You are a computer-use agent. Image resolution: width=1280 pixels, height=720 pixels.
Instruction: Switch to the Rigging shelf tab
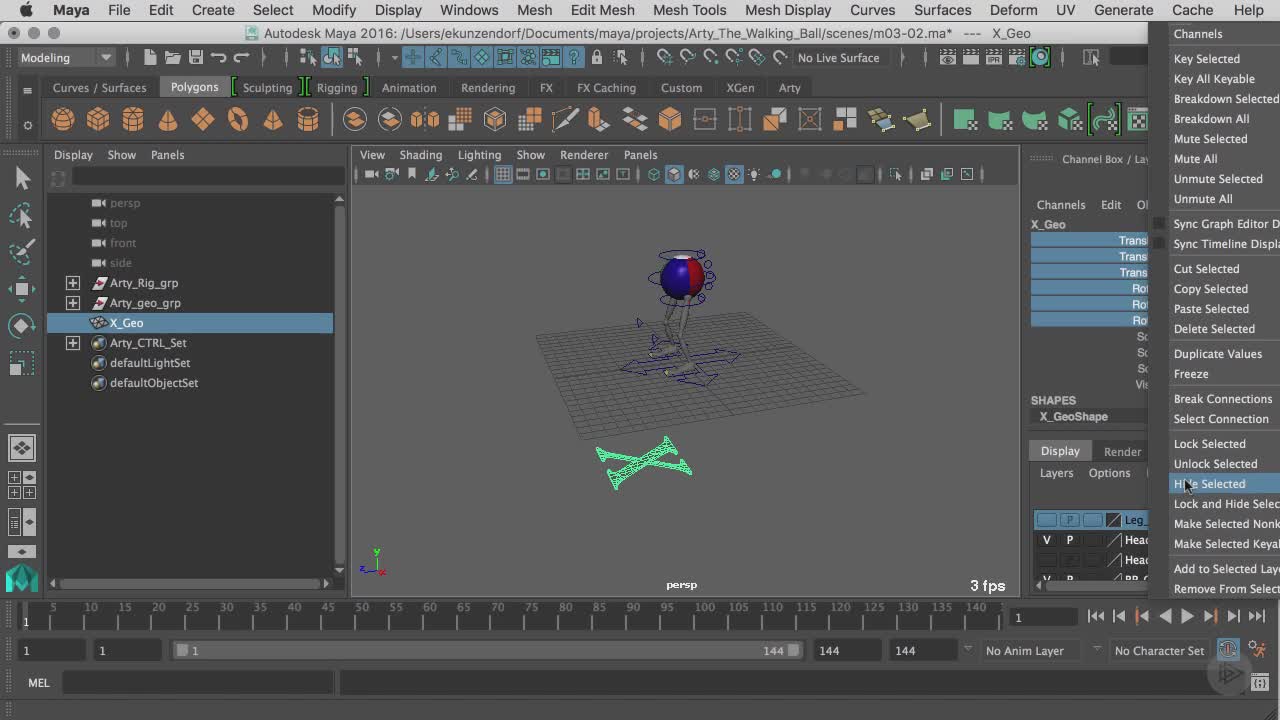click(x=336, y=87)
